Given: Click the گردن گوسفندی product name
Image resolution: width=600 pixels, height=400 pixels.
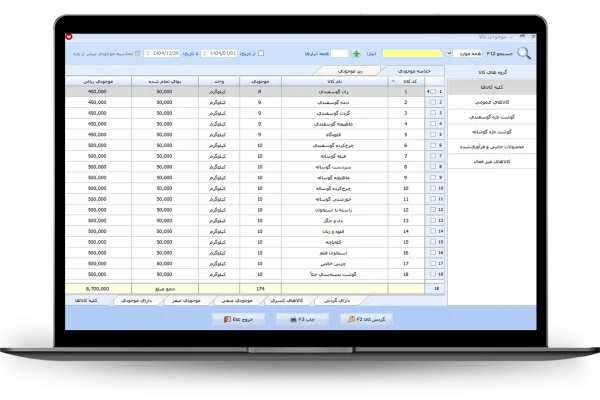Looking at the screenshot, I should 333,113.
